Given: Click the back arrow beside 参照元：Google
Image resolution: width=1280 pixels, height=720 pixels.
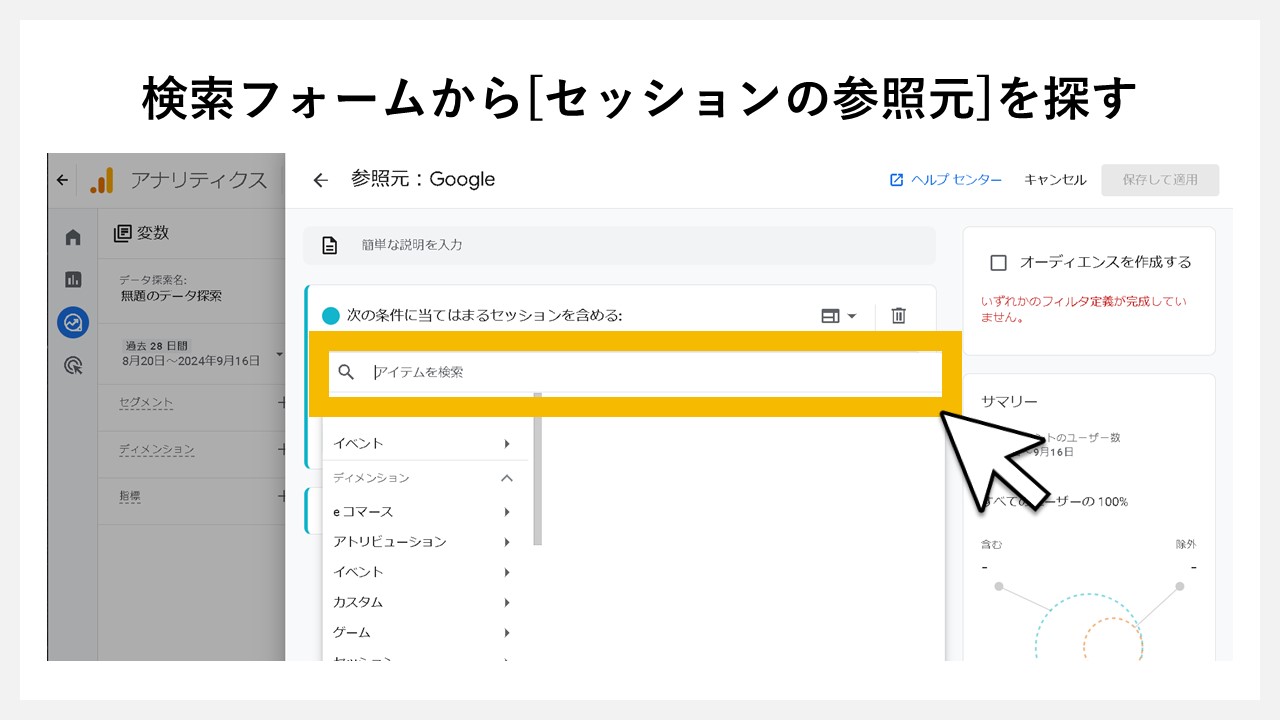Looking at the screenshot, I should [x=320, y=180].
